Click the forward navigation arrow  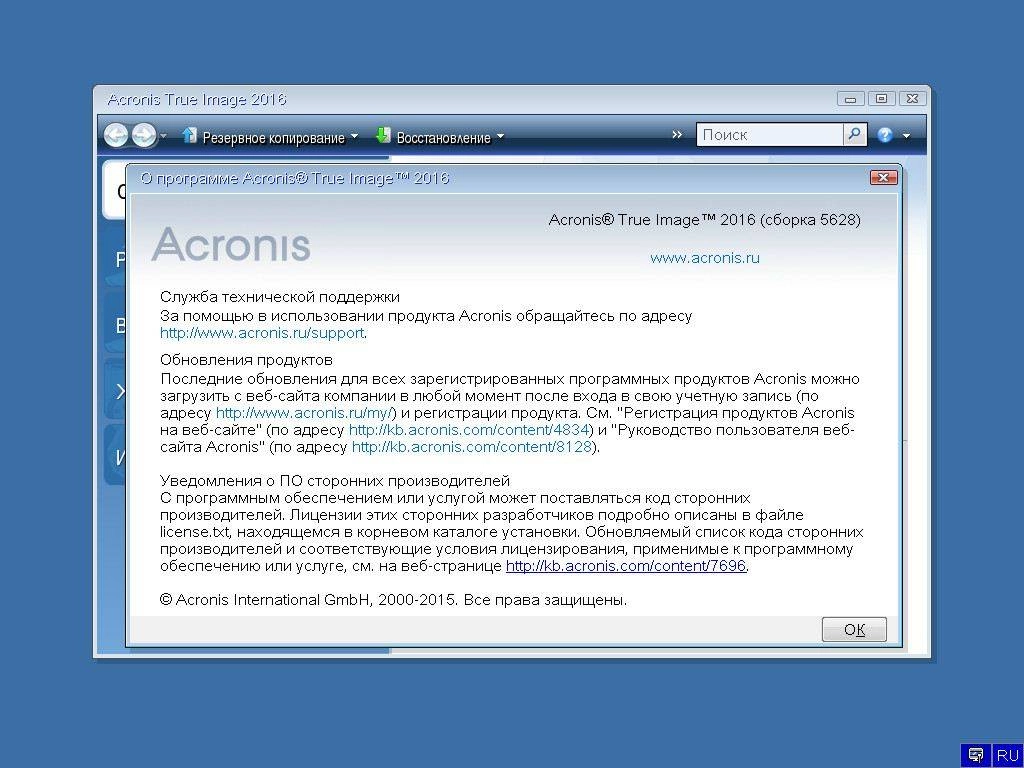click(144, 136)
